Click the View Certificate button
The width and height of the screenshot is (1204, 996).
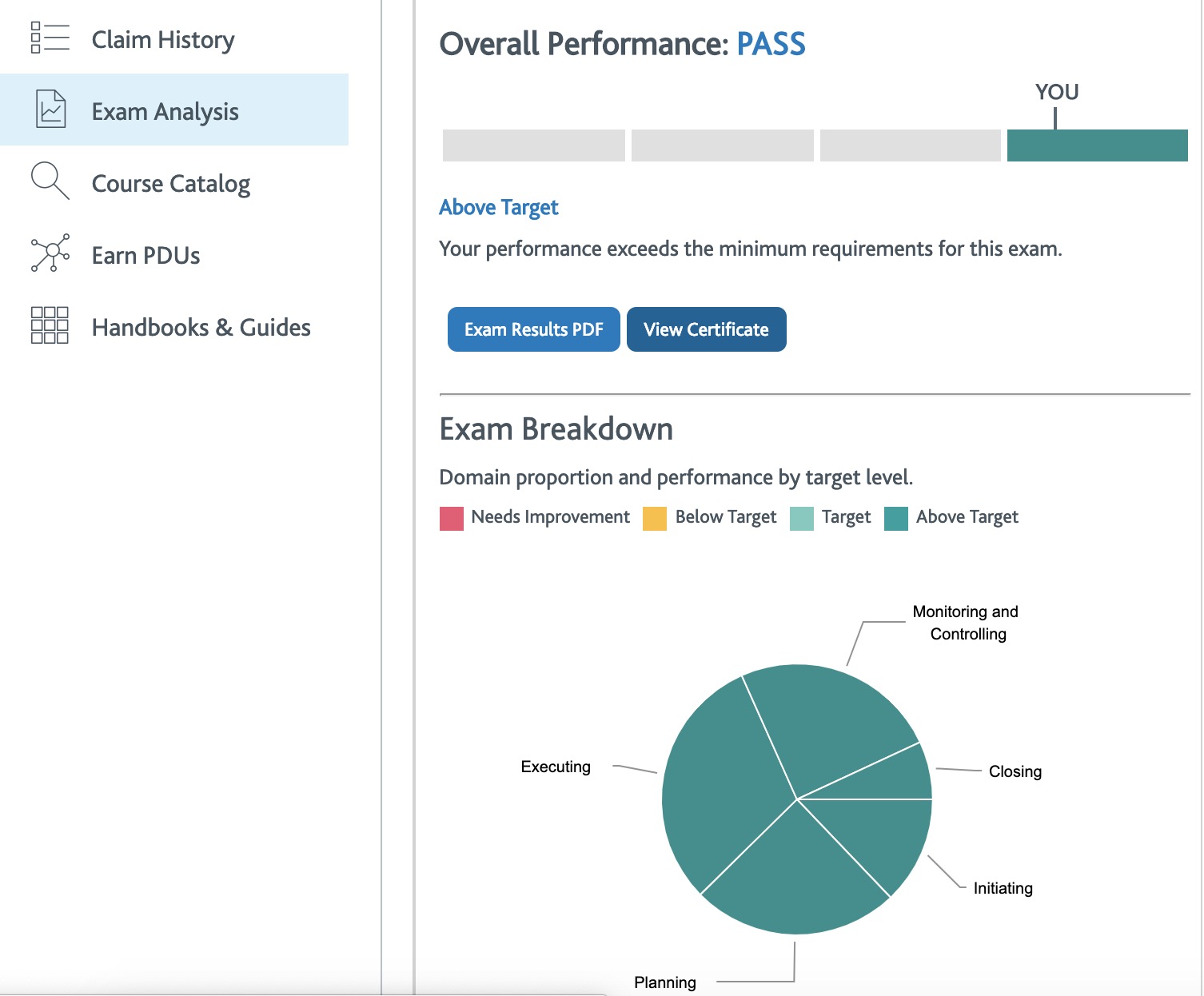(707, 329)
